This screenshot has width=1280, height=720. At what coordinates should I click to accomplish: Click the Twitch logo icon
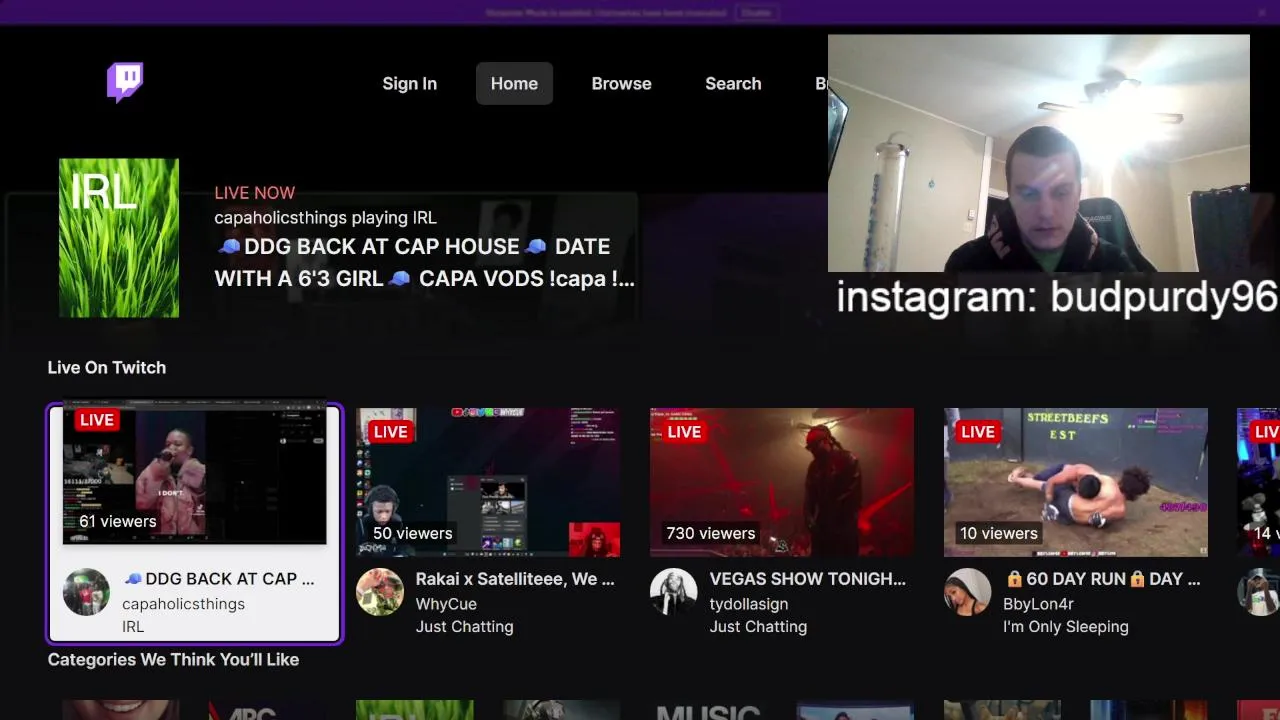[x=125, y=82]
